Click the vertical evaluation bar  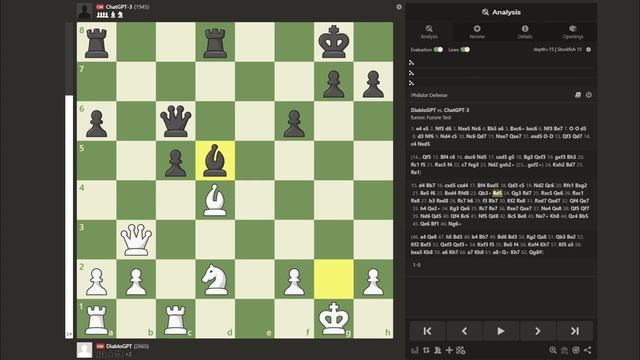69,180
